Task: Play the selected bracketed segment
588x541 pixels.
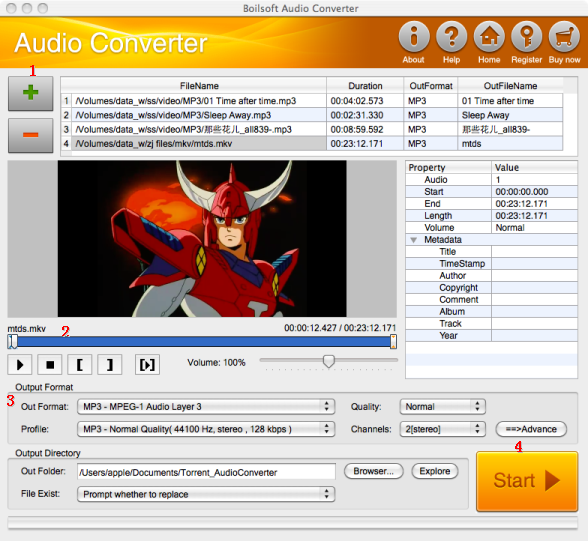Action: (147, 364)
